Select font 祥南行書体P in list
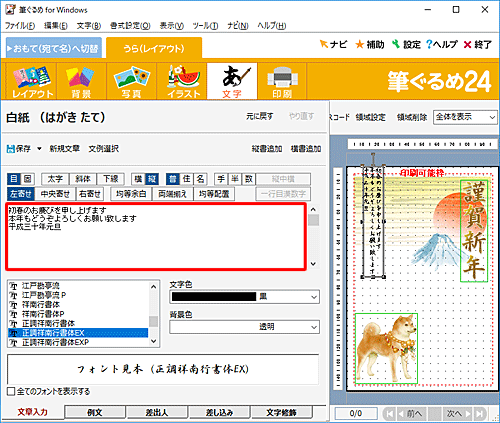The height and width of the screenshot is (423, 500). (x=43, y=314)
